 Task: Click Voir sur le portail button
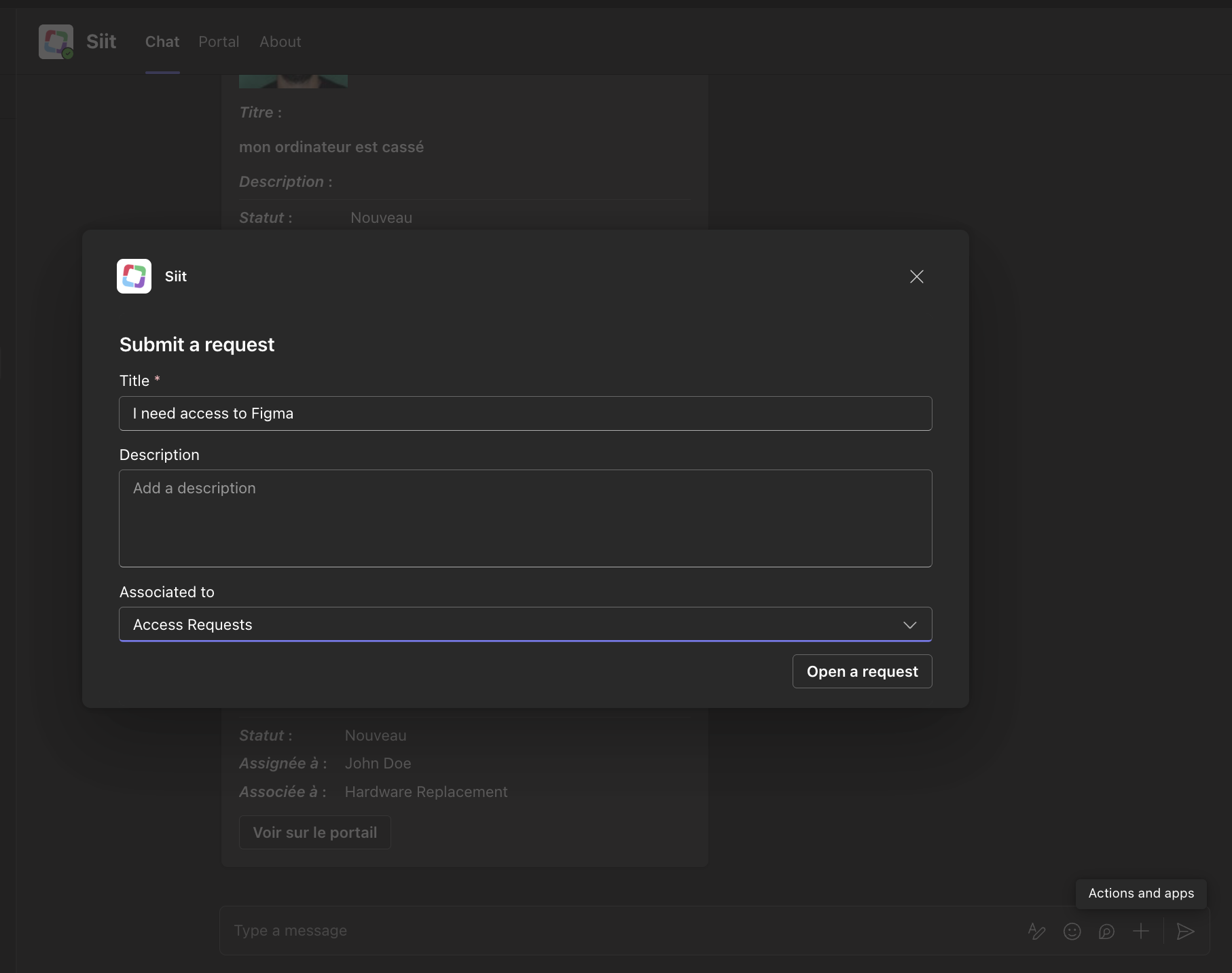tap(314, 832)
